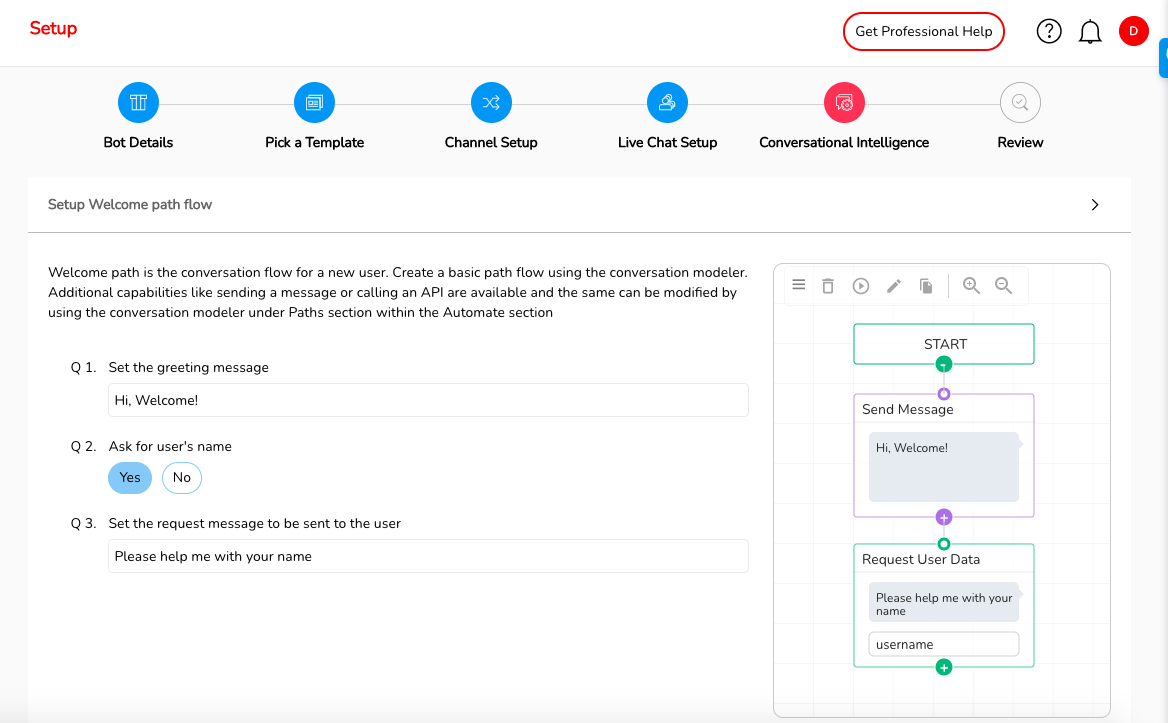The width and height of the screenshot is (1168, 723).
Task: Click the play icon in modeler toolbar
Action: click(860, 286)
